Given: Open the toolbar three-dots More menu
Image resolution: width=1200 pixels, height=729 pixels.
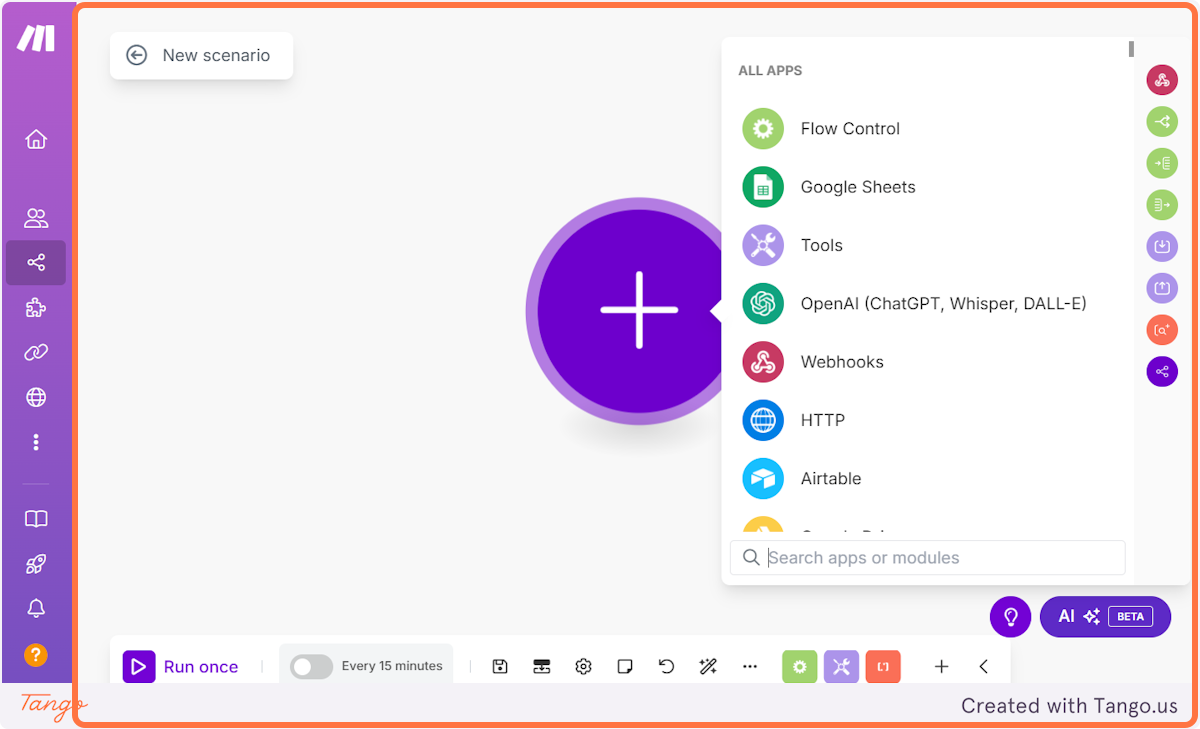Looking at the screenshot, I should [750, 666].
